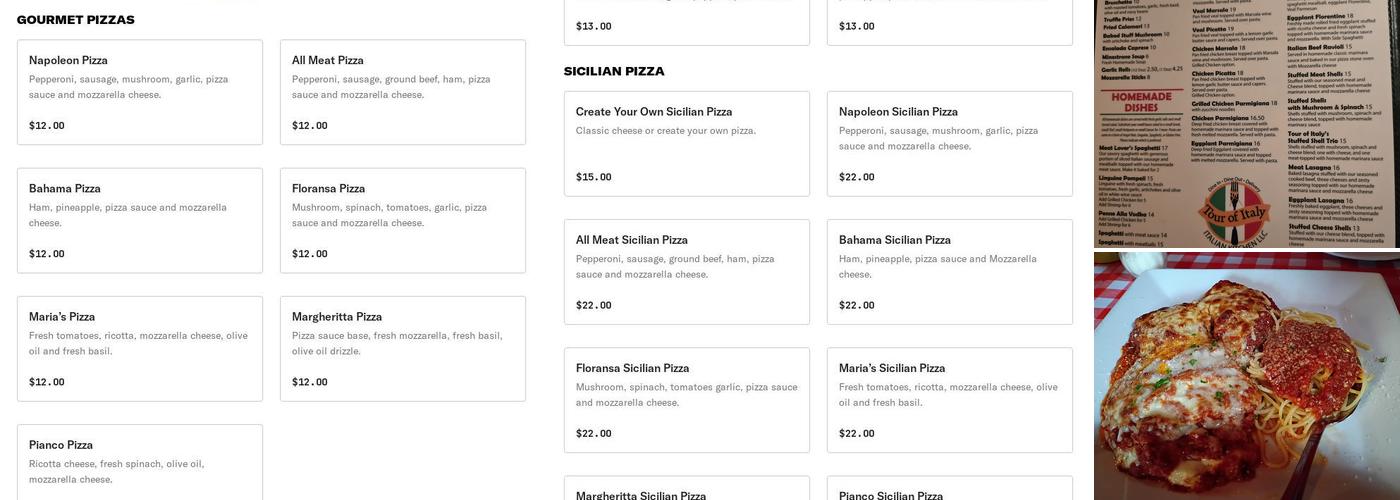Click the Gourmet Pizzas section heading
1400x500 pixels.
(76, 20)
